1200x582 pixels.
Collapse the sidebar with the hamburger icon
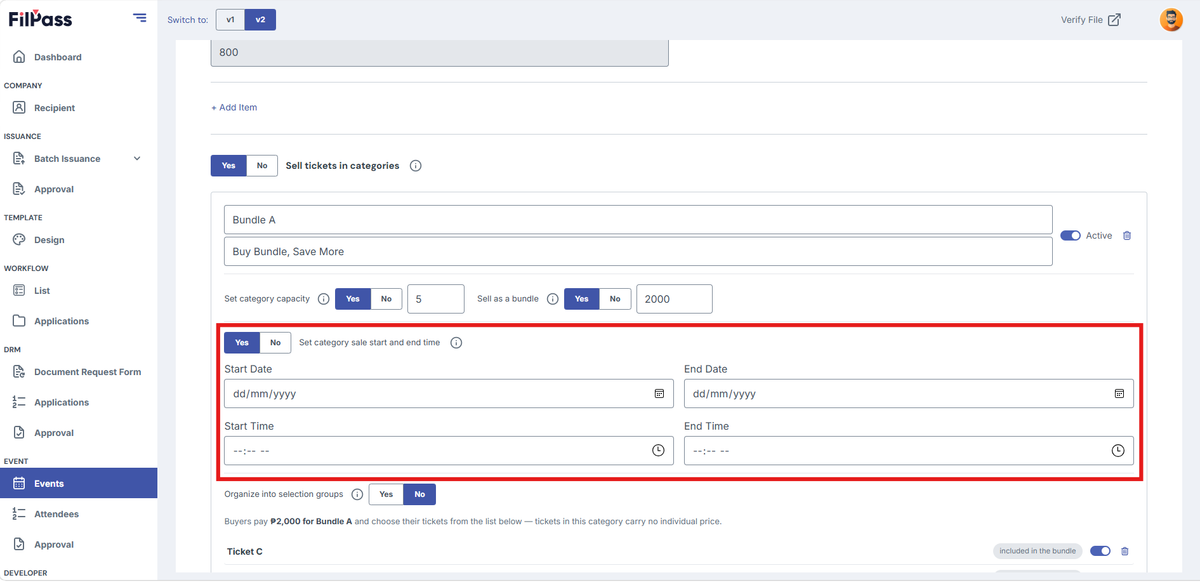click(139, 19)
